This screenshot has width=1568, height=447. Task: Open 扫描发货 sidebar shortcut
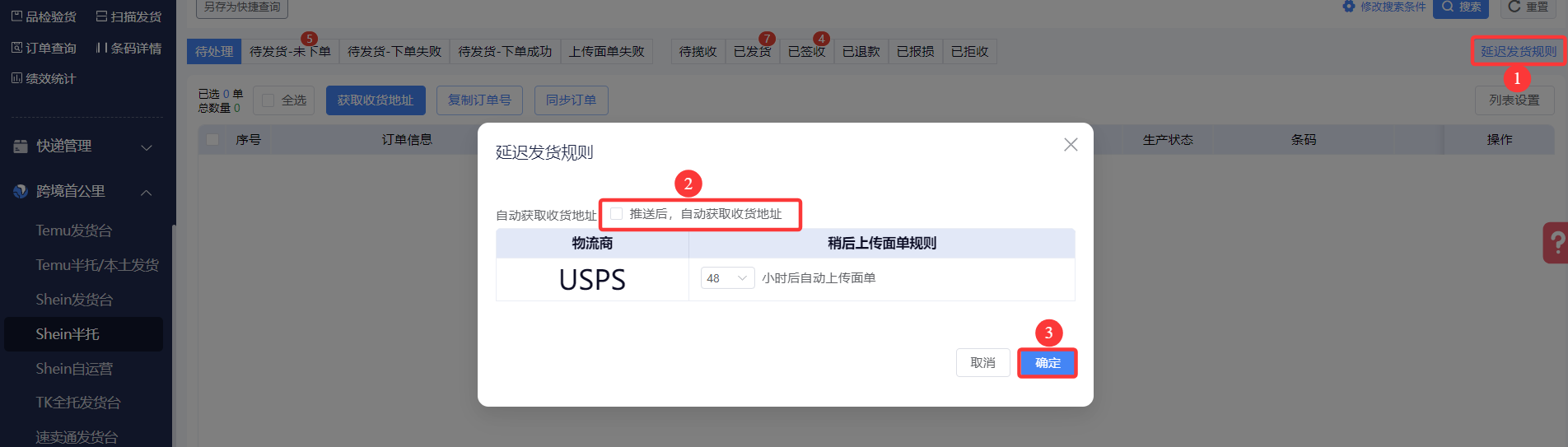click(128, 16)
